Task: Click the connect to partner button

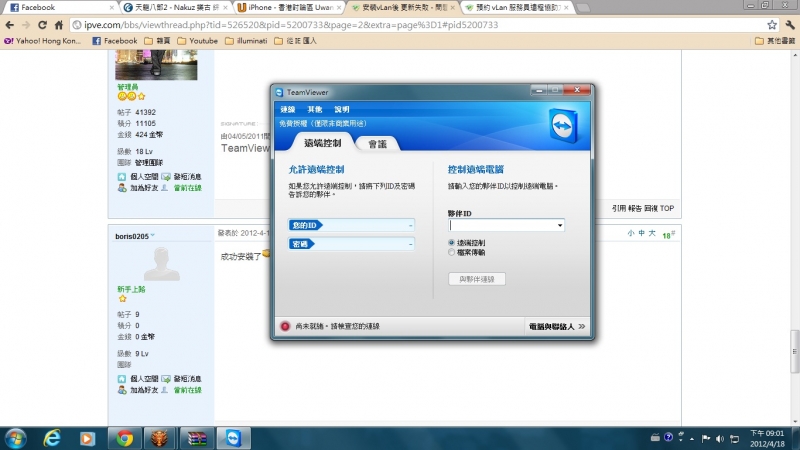Action: (x=477, y=279)
